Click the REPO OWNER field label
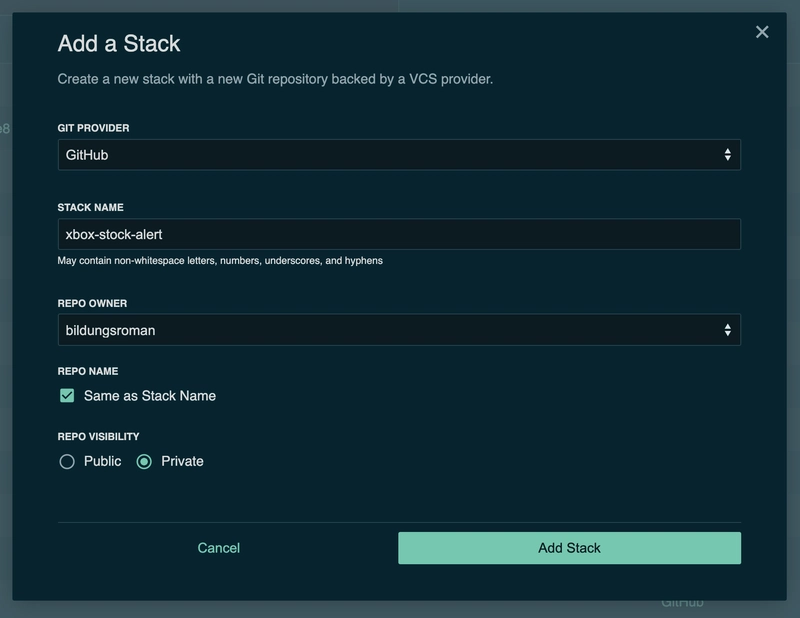 [92, 304]
